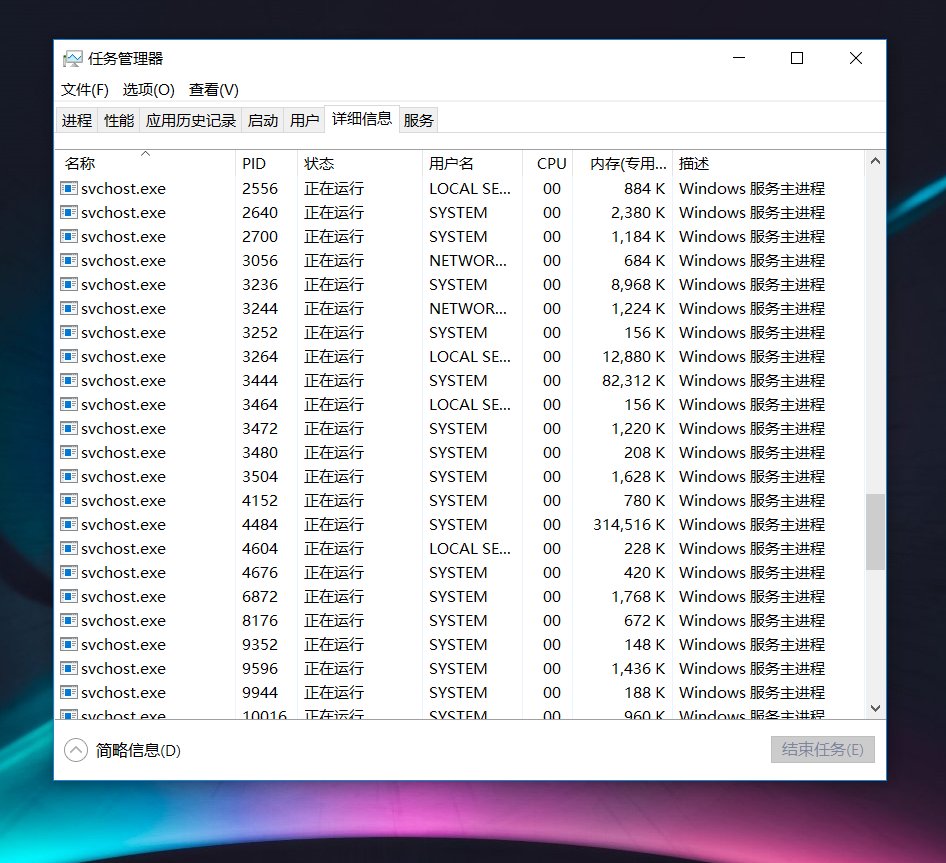Select memory value 8,968 K
The width and height of the screenshot is (946, 863).
[x=638, y=284]
